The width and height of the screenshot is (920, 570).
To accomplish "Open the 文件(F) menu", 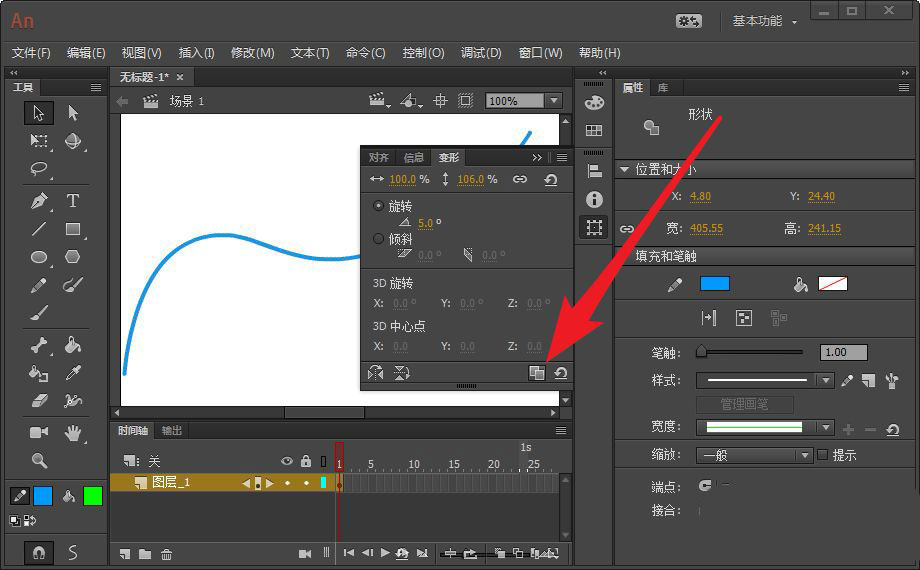I will [31, 53].
